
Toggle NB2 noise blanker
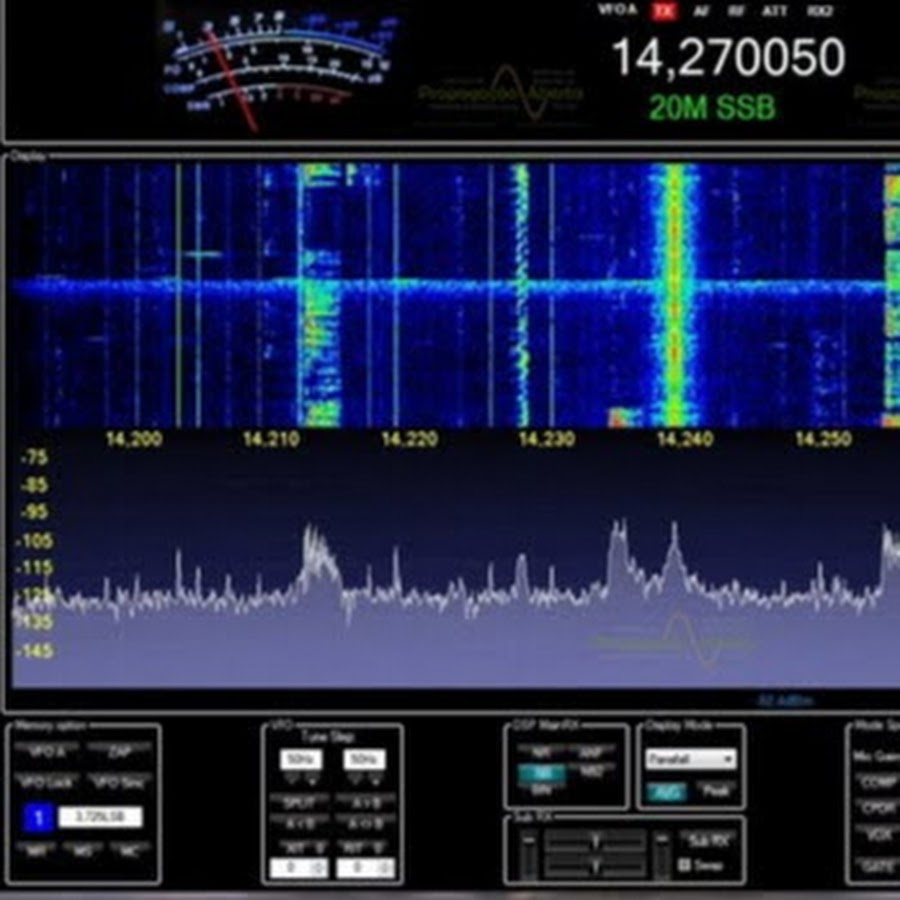(x=591, y=771)
